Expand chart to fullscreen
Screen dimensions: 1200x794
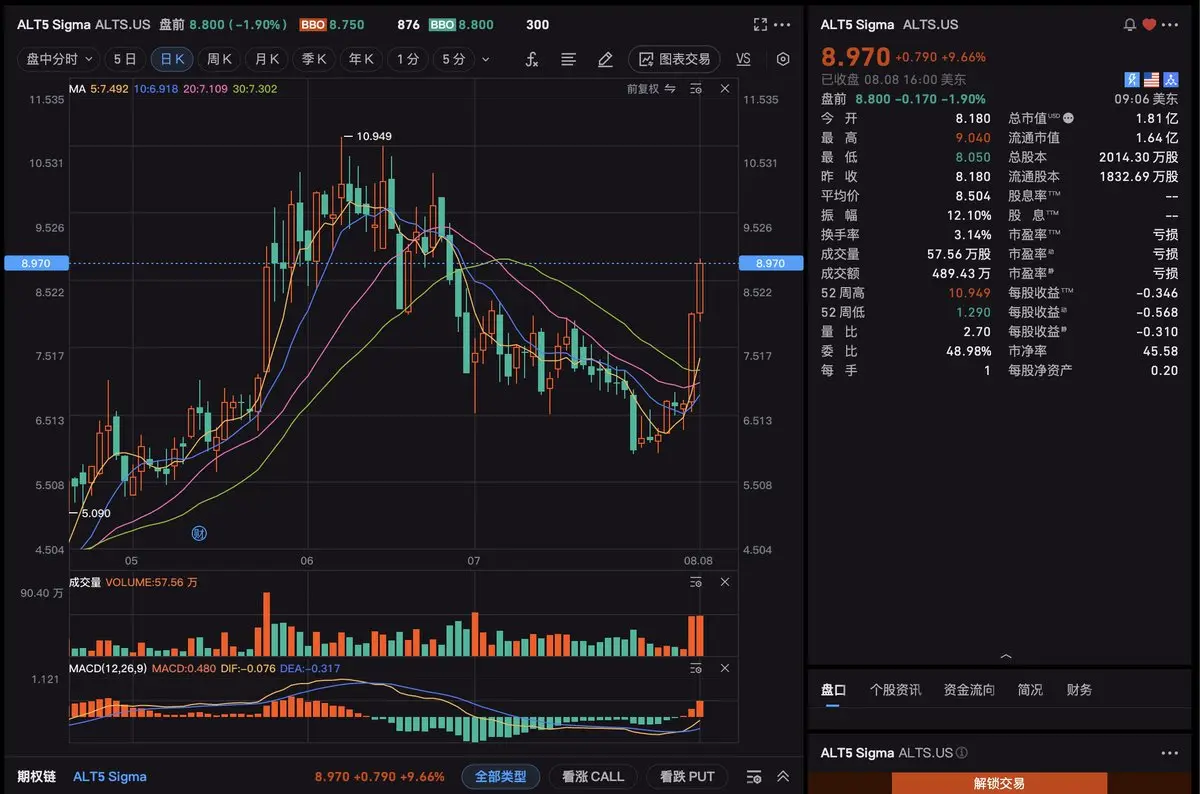[760, 24]
